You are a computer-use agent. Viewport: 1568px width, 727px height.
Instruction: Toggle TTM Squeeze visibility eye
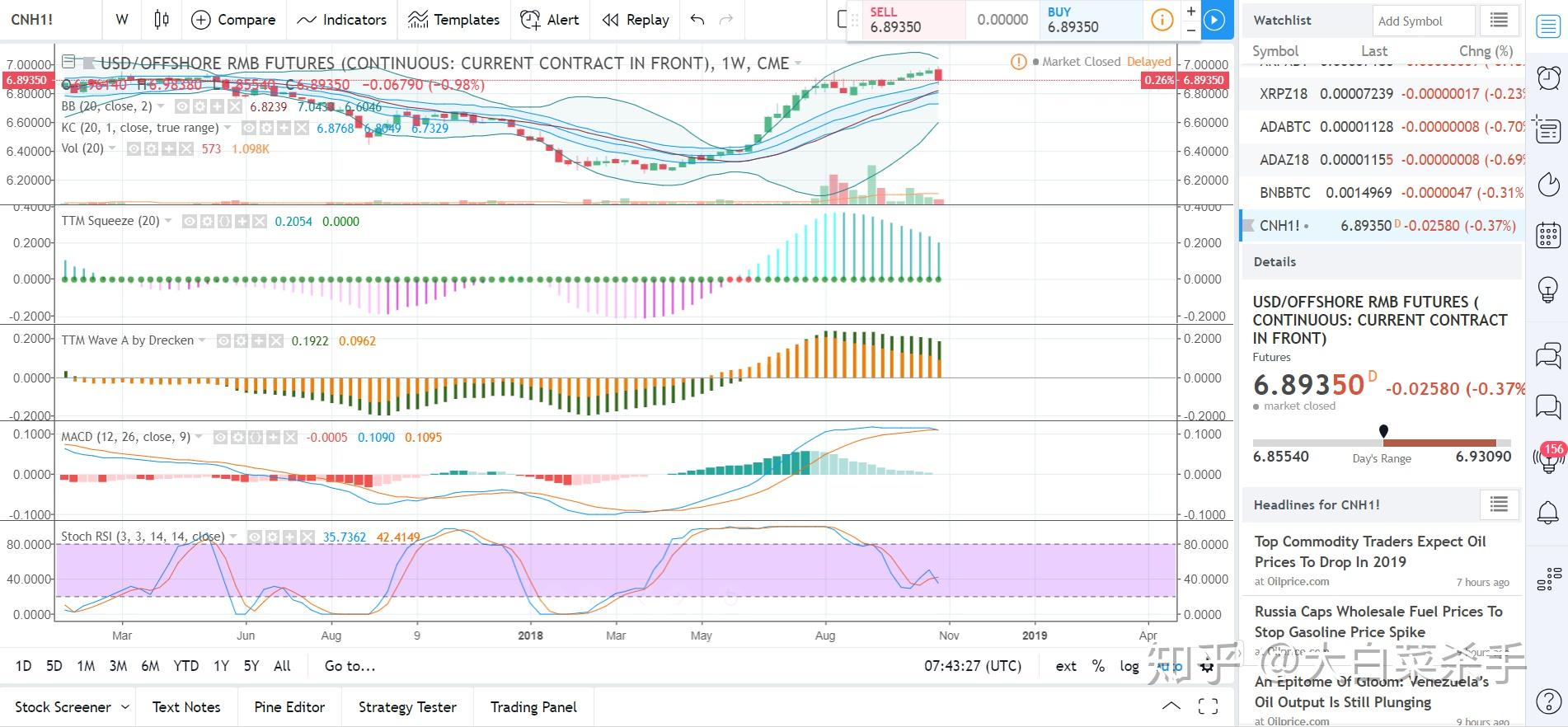(x=189, y=221)
